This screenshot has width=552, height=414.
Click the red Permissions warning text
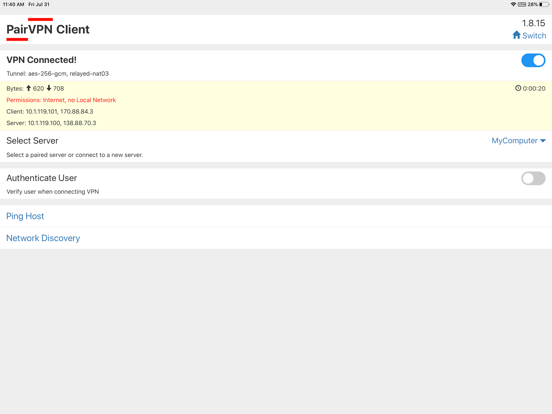[61, 100]
